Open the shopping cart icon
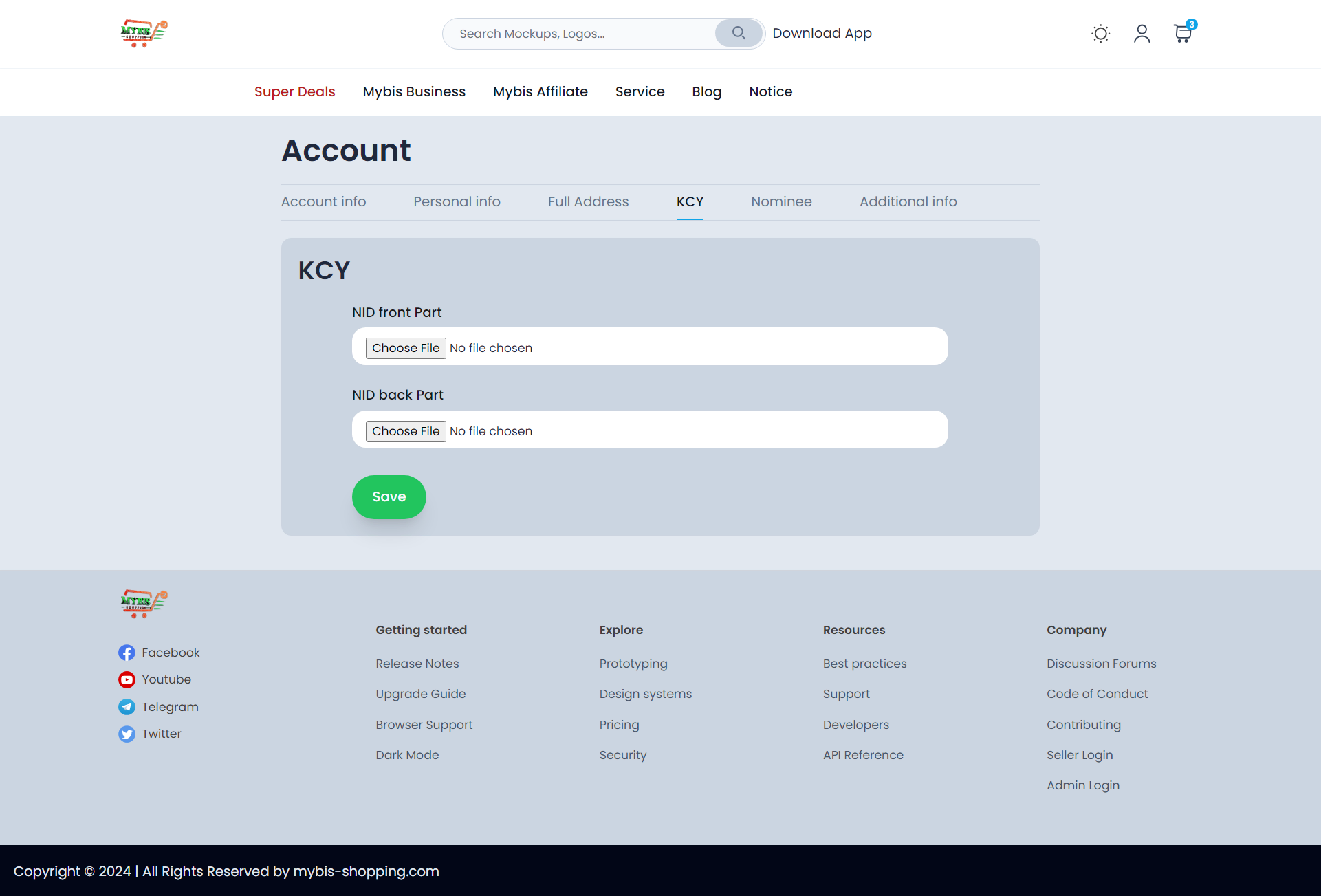The image size is (1321, 896). (1182, 34)
